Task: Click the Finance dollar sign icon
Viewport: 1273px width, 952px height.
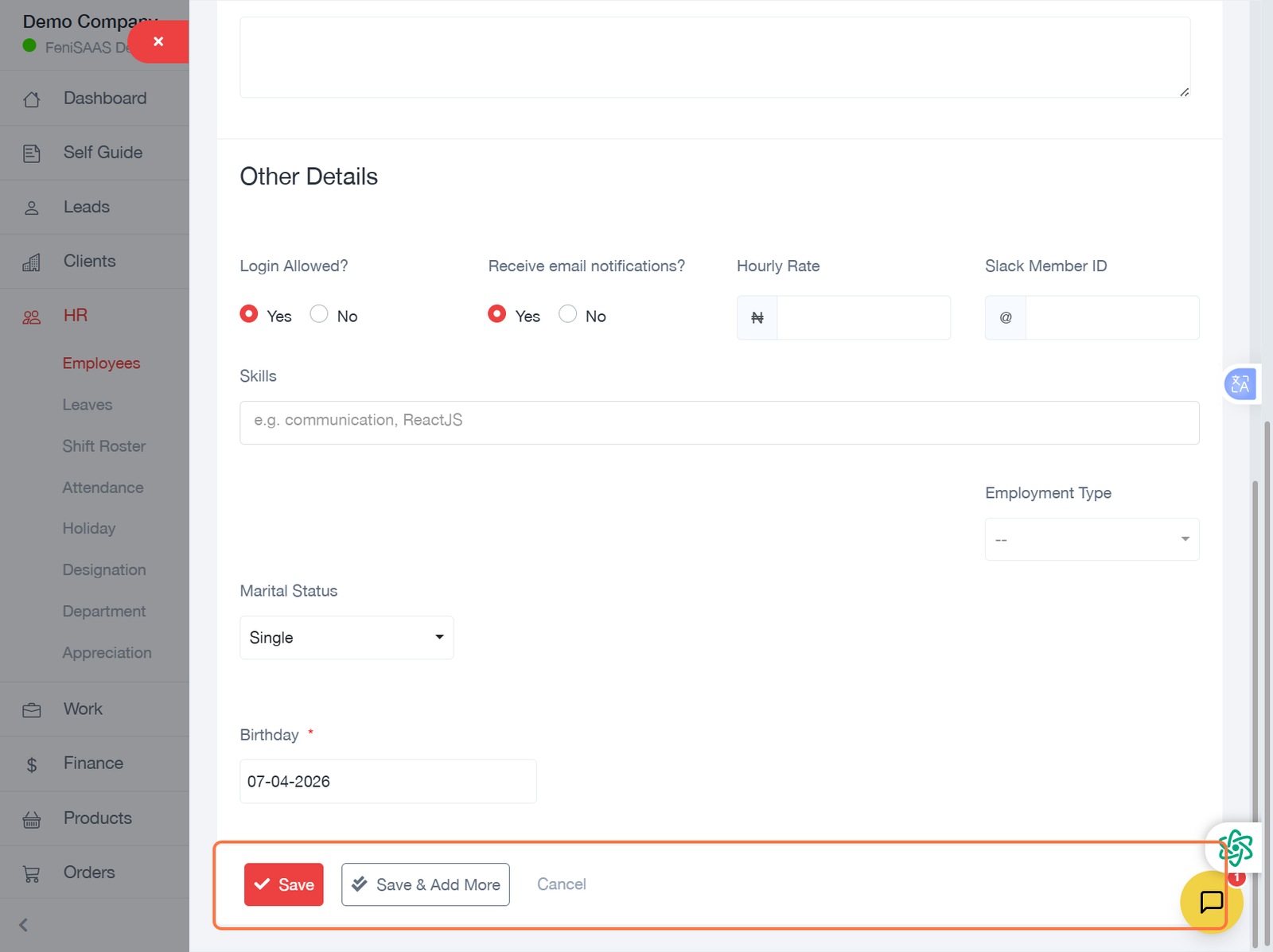Action: point(32,765)
